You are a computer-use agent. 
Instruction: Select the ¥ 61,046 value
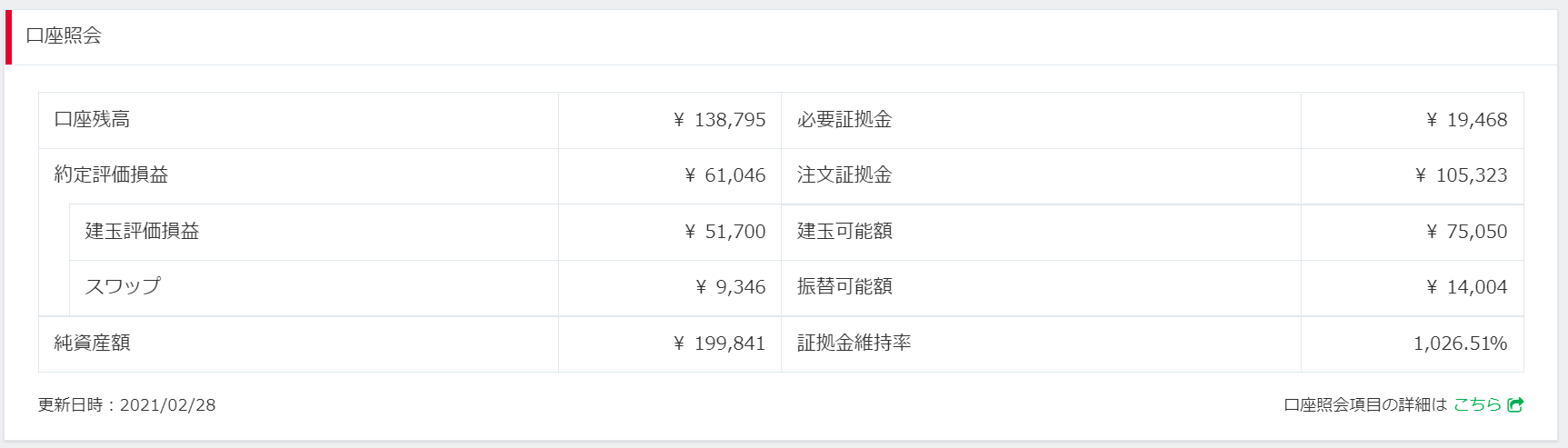pyautogui.click(x=724, y=175)
